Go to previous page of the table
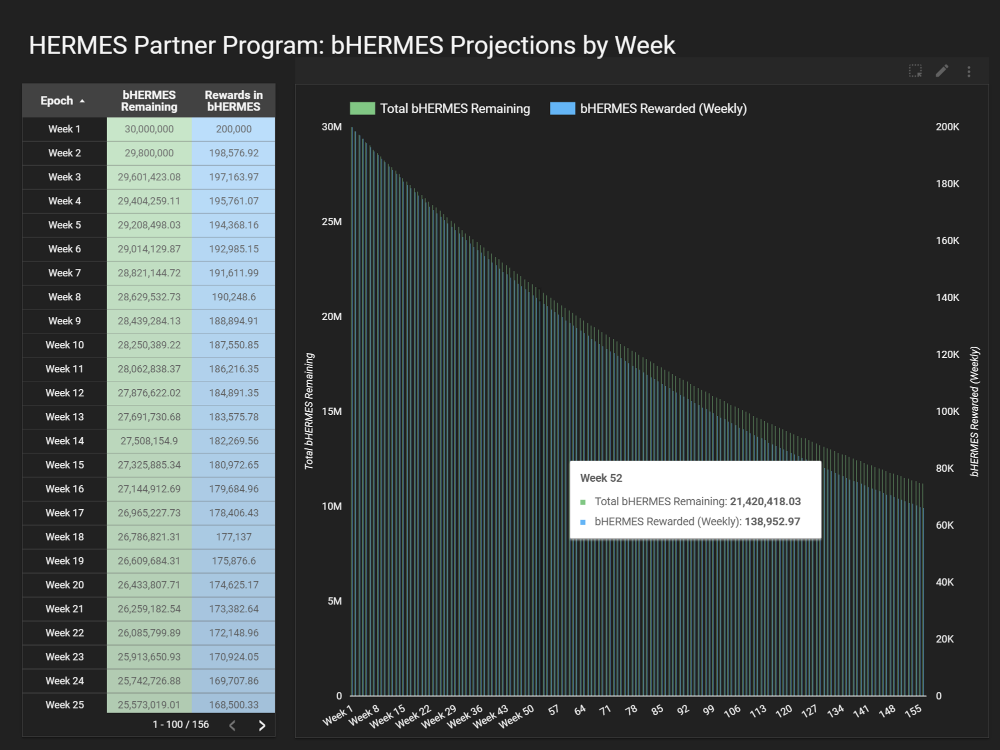This screenshot has height=750, width=1000. tap(232, 725)
